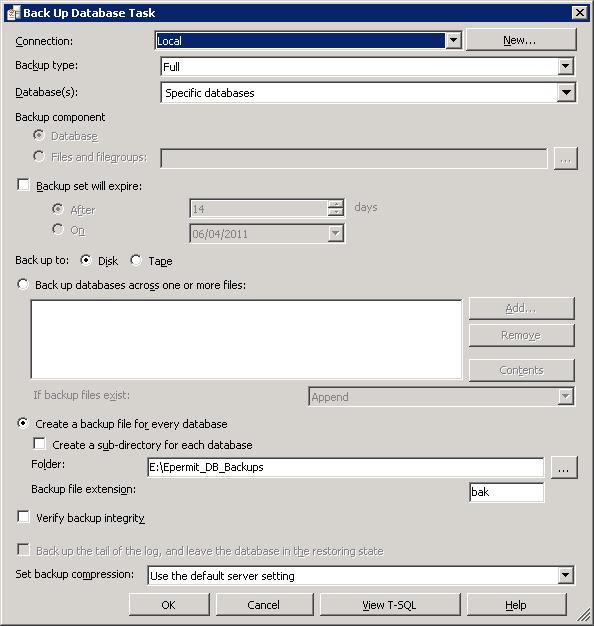
Task: Click the Help button
Action: click(x=517, y=604)
